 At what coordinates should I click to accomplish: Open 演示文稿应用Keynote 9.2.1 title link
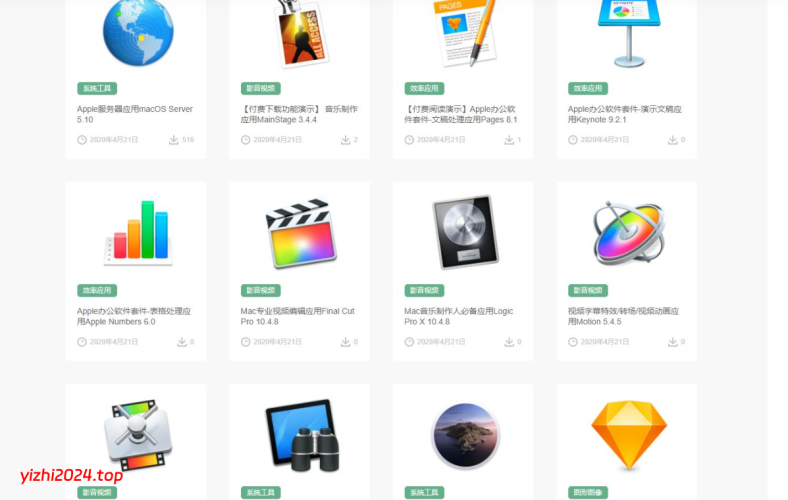625,114
